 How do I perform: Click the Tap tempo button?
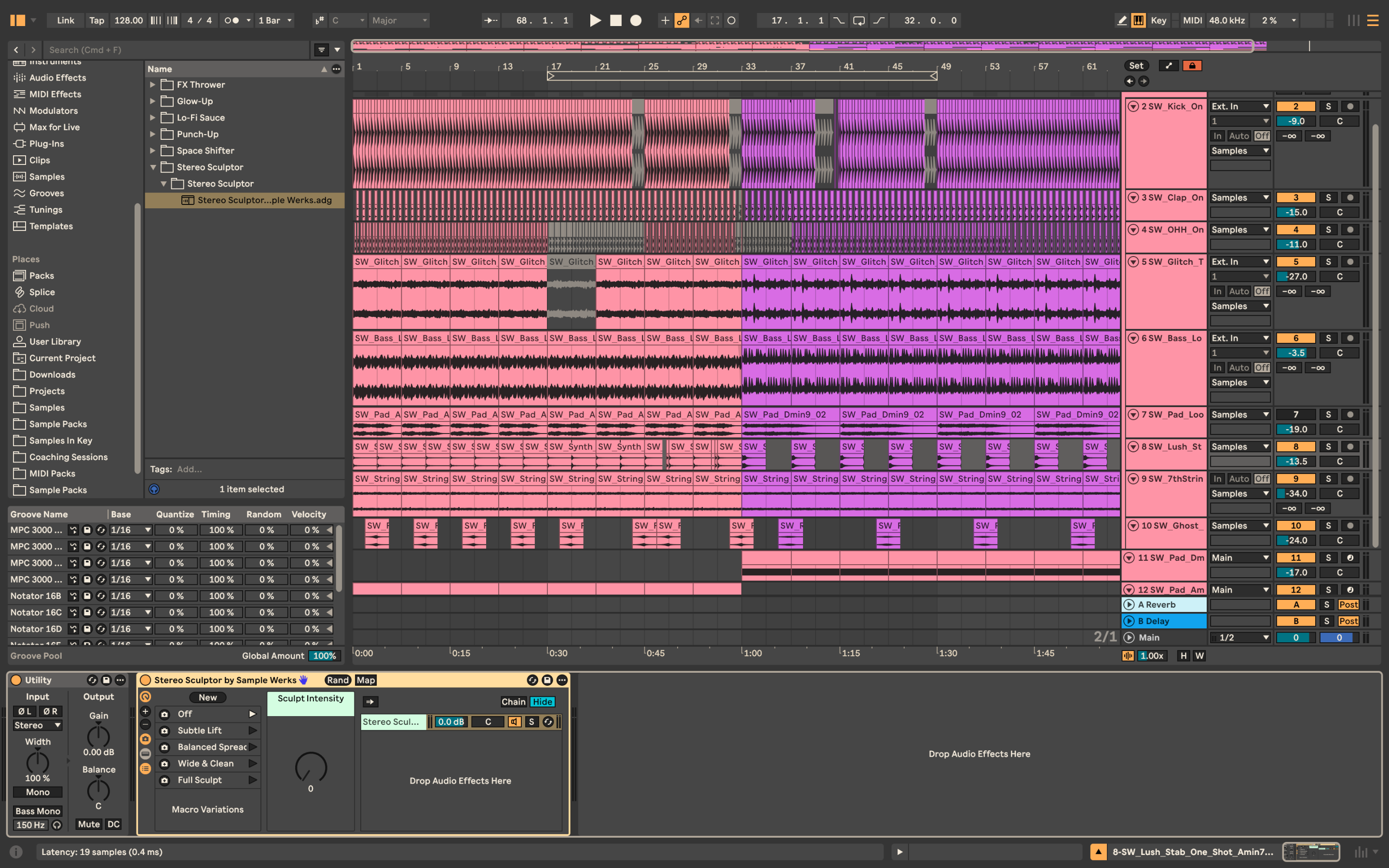96,21
